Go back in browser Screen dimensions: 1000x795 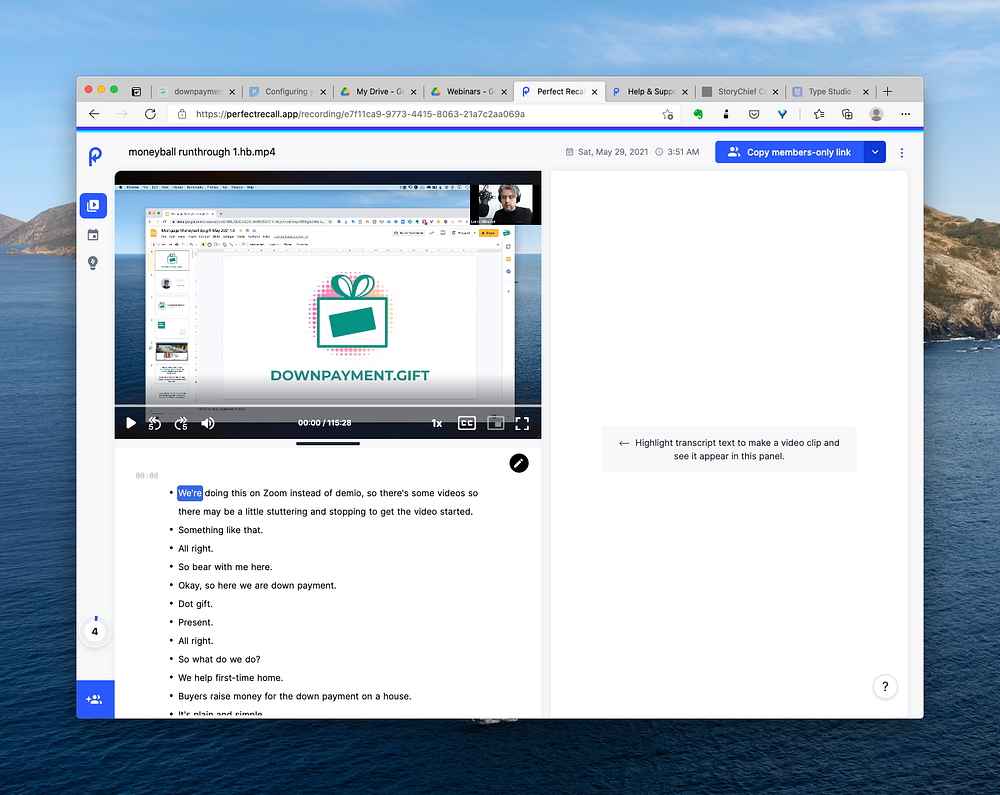94,114
